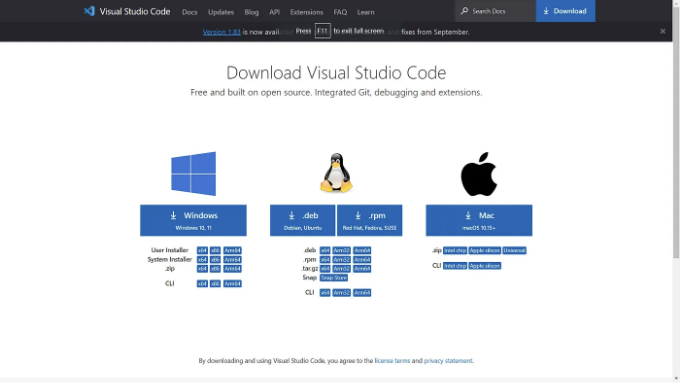Open the Version 1.83 release link
This screenshot has width=680, height=383.
click(222, 32)
